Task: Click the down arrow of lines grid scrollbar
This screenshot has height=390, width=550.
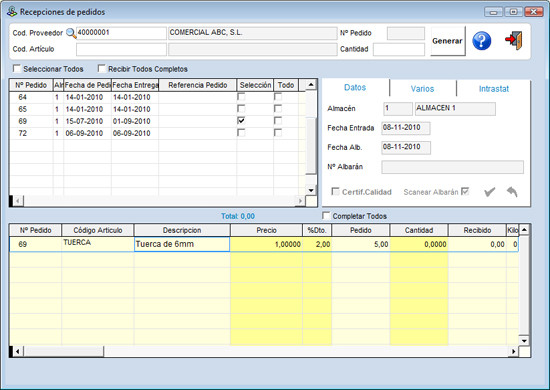Action: (524, 341)
